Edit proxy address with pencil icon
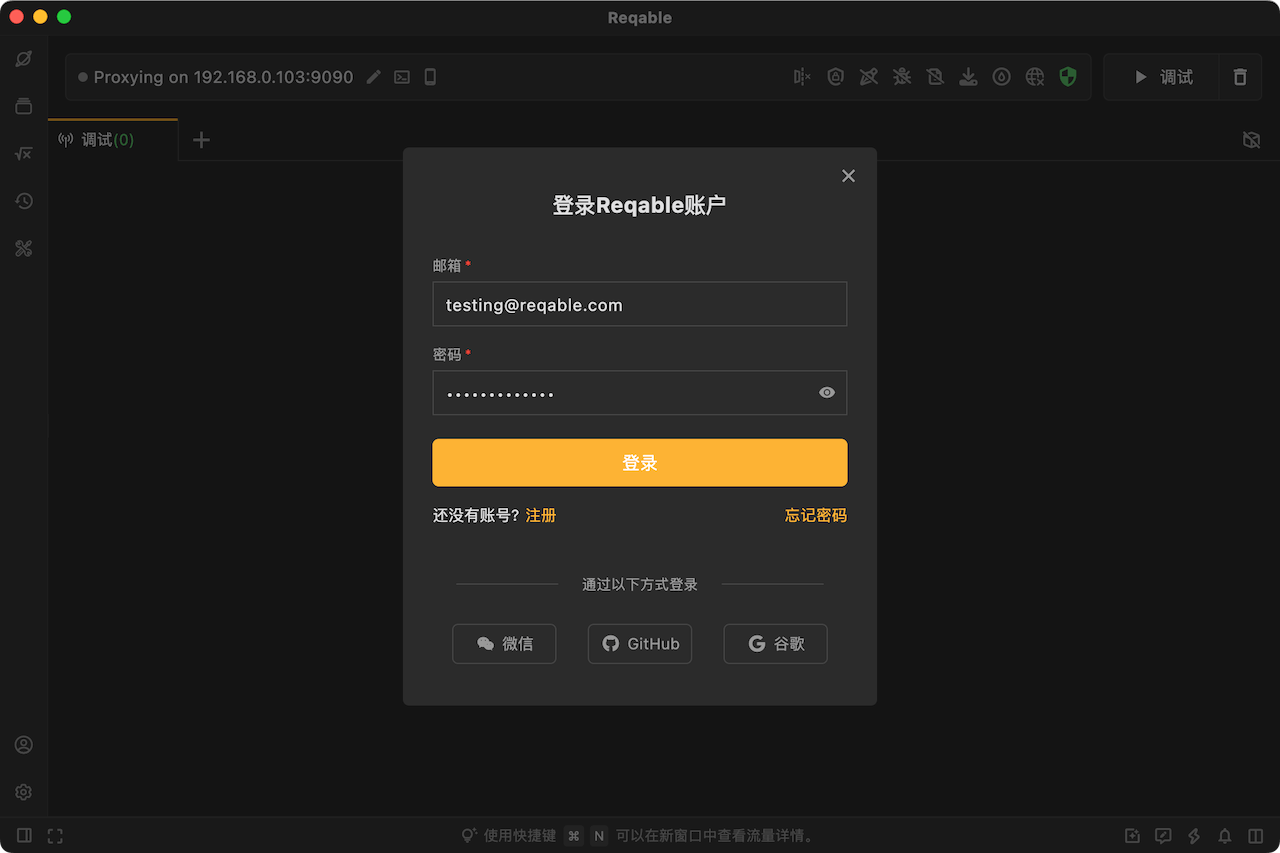The height and width of the screenshot is (853, 1280). [x=373, y=77]
